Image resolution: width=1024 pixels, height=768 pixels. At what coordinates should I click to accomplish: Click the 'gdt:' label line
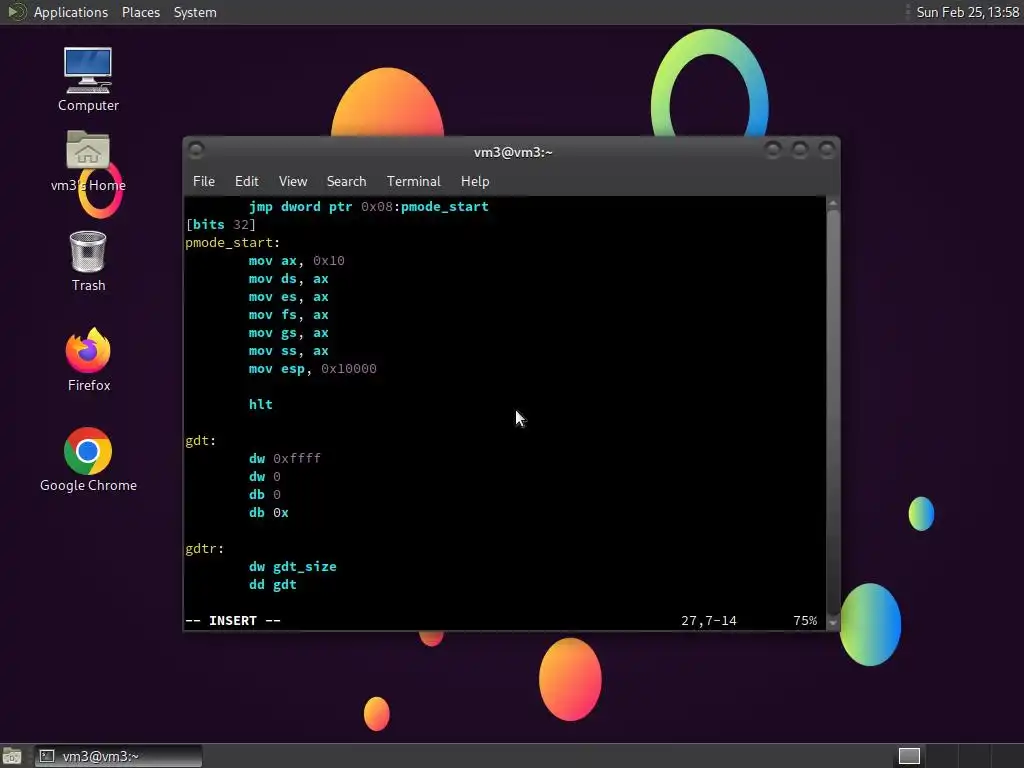tap(200, 441)
